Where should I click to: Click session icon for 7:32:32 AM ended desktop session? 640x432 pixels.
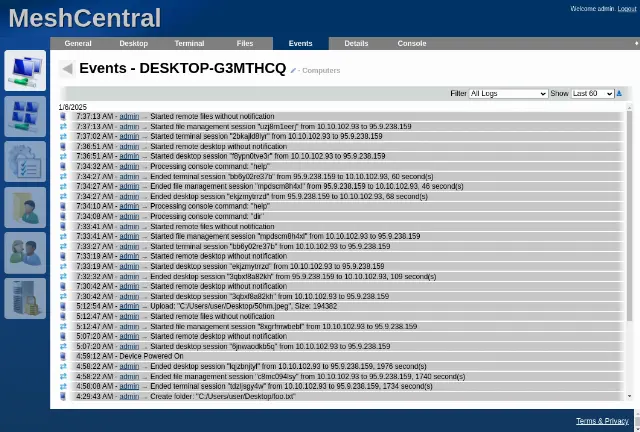click(x=63, y=276)
